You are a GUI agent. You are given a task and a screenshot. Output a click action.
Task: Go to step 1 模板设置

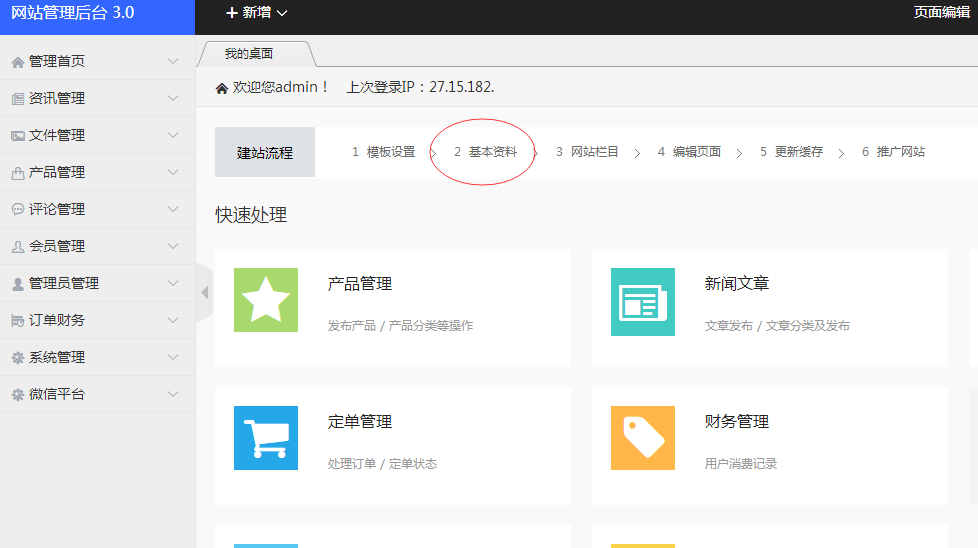(384, 152)
